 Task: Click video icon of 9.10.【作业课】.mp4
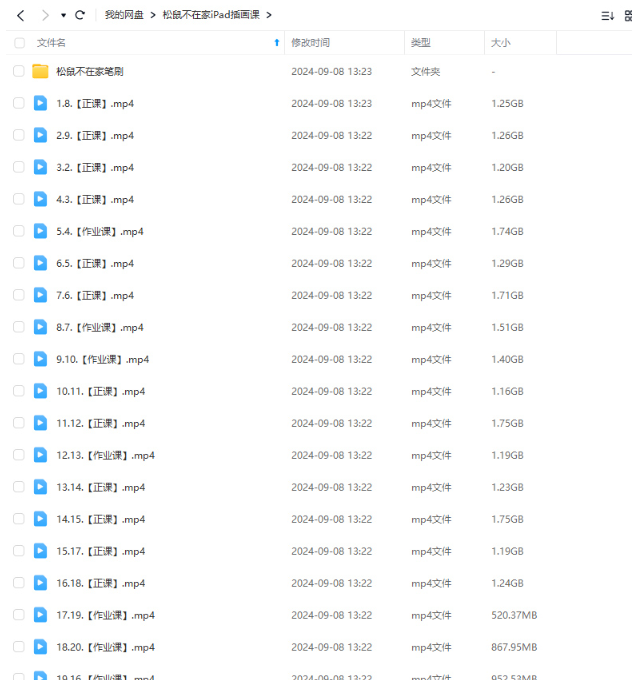40,359
